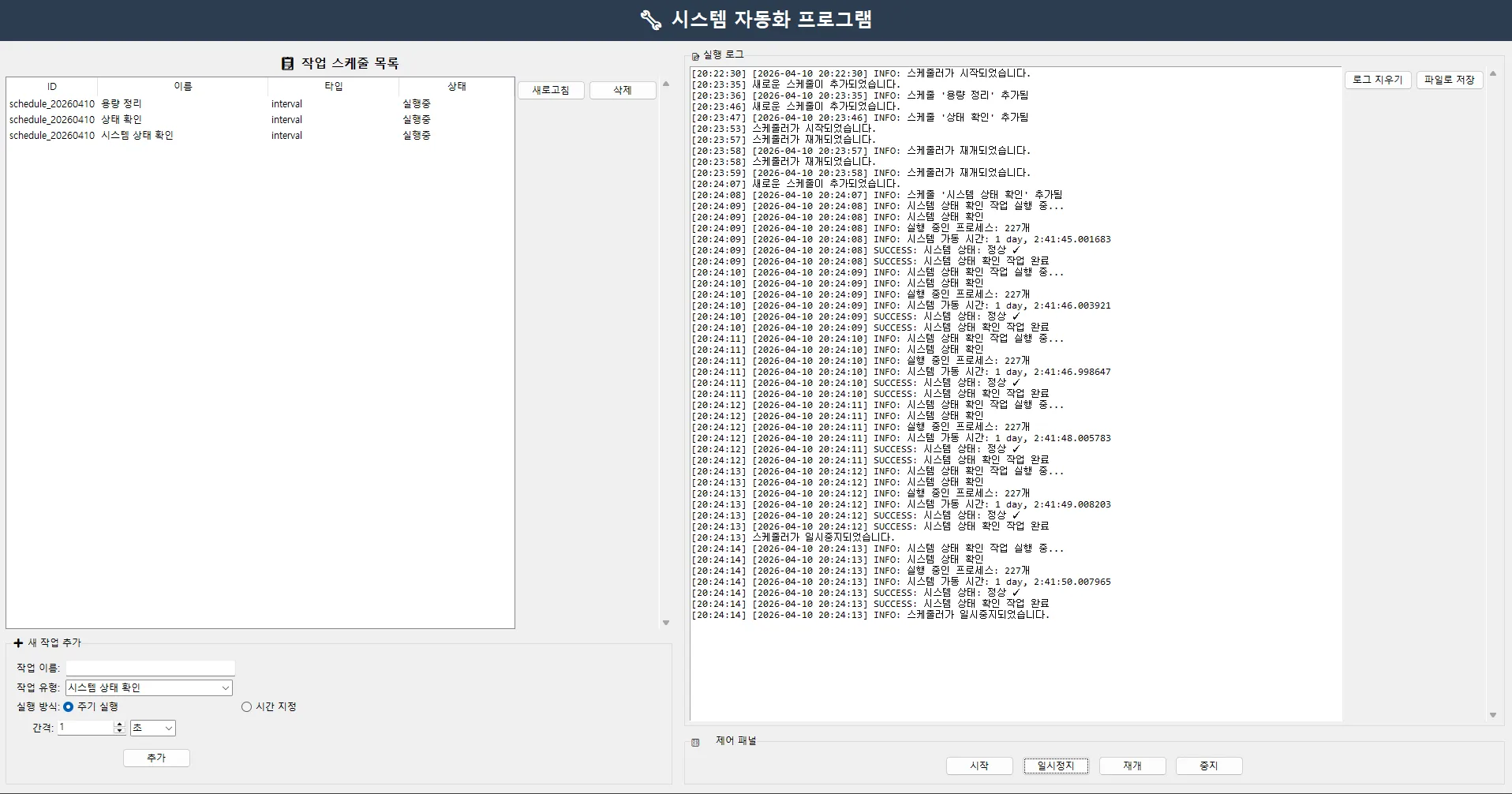This screenshot has width=1512, height=794.
Task: Click into the 간격 number field
Action: pyautogui.click(x=86, y=728)
